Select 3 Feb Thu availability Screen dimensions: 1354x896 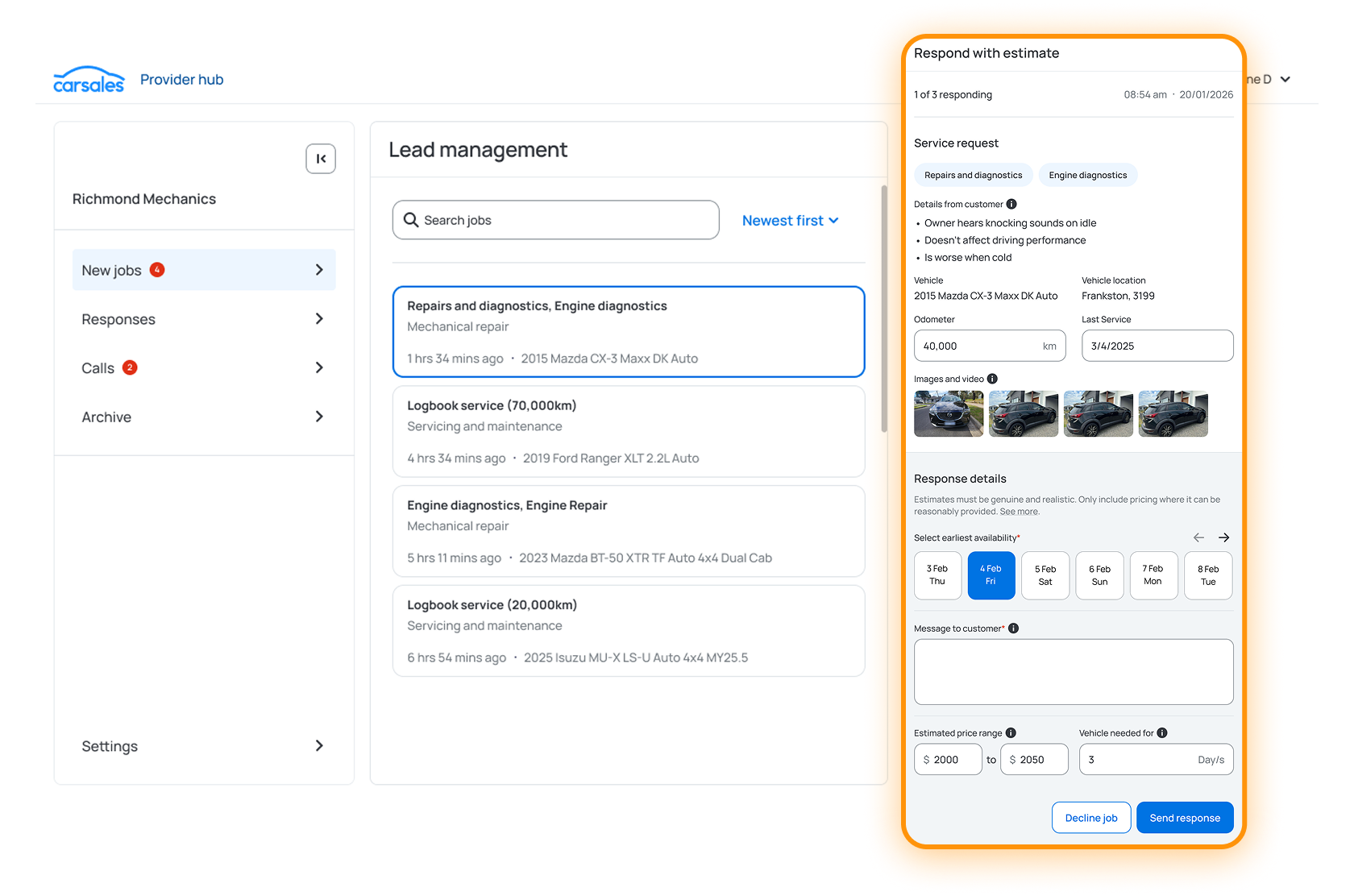937,575
